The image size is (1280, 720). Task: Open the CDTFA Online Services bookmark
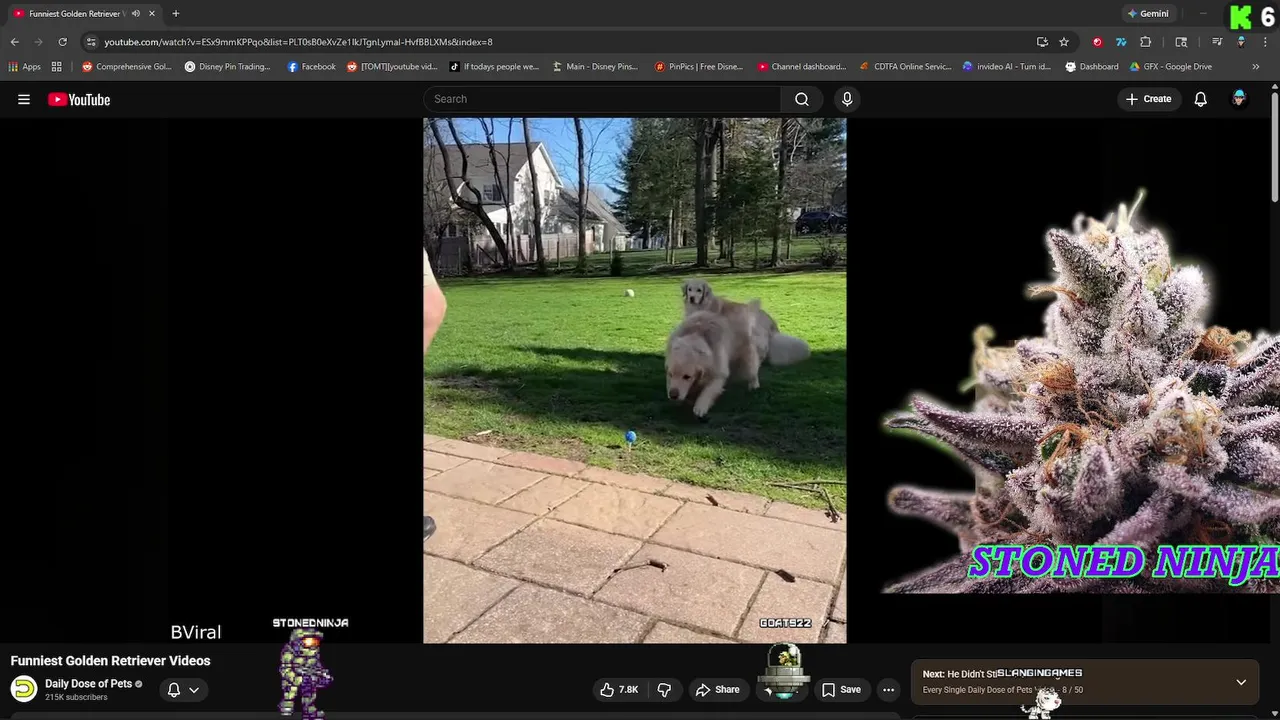[x=906, y=67]
